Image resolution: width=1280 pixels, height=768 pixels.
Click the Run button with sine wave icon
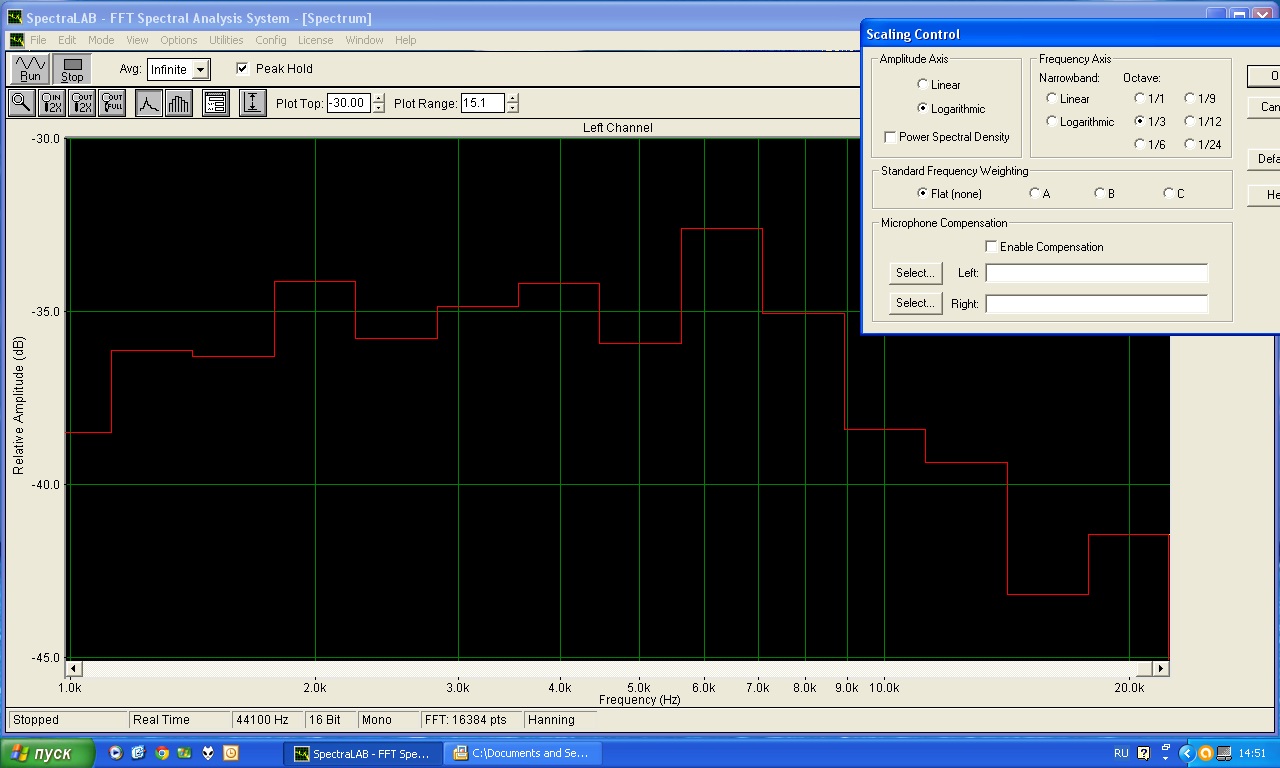(30, 69)
